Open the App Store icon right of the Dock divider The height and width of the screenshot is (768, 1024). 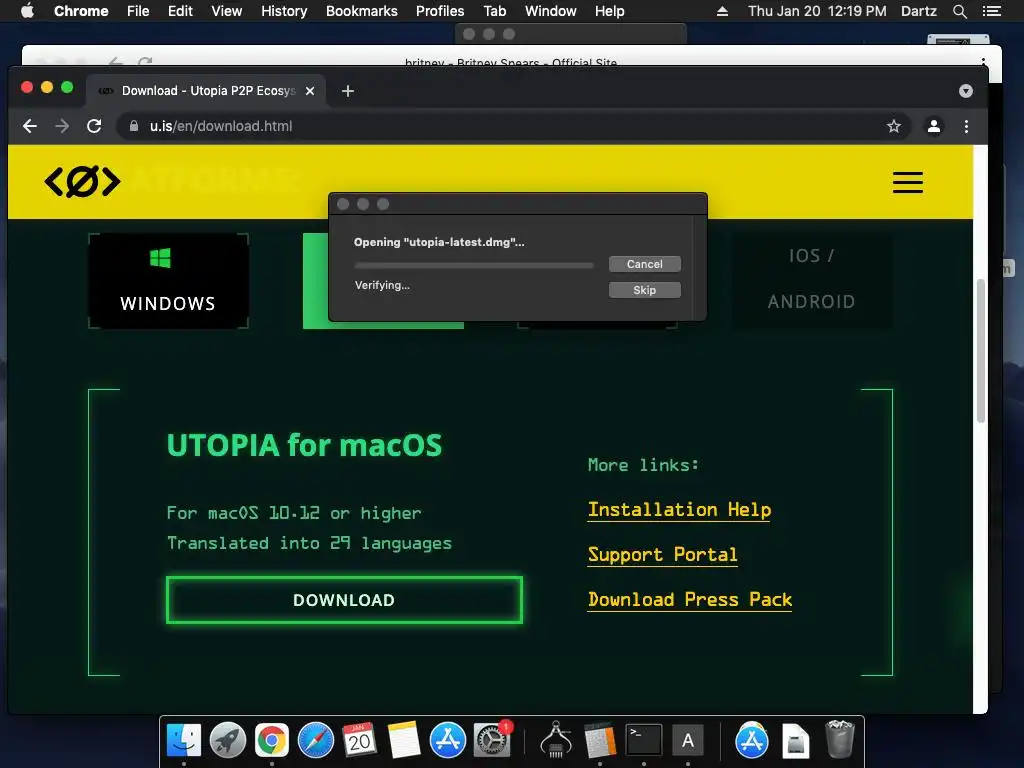click(752, 741)
